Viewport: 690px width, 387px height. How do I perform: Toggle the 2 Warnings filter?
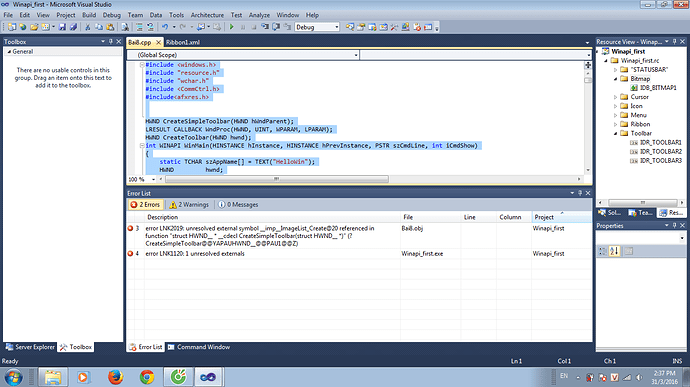189,205
